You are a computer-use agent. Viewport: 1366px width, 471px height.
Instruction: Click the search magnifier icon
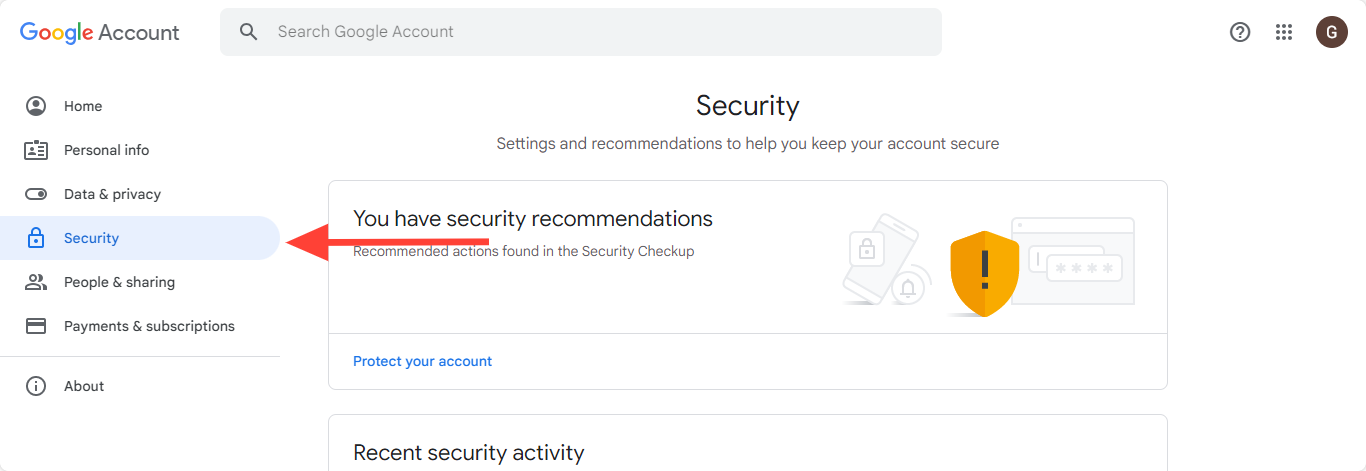tap(249, 32)
